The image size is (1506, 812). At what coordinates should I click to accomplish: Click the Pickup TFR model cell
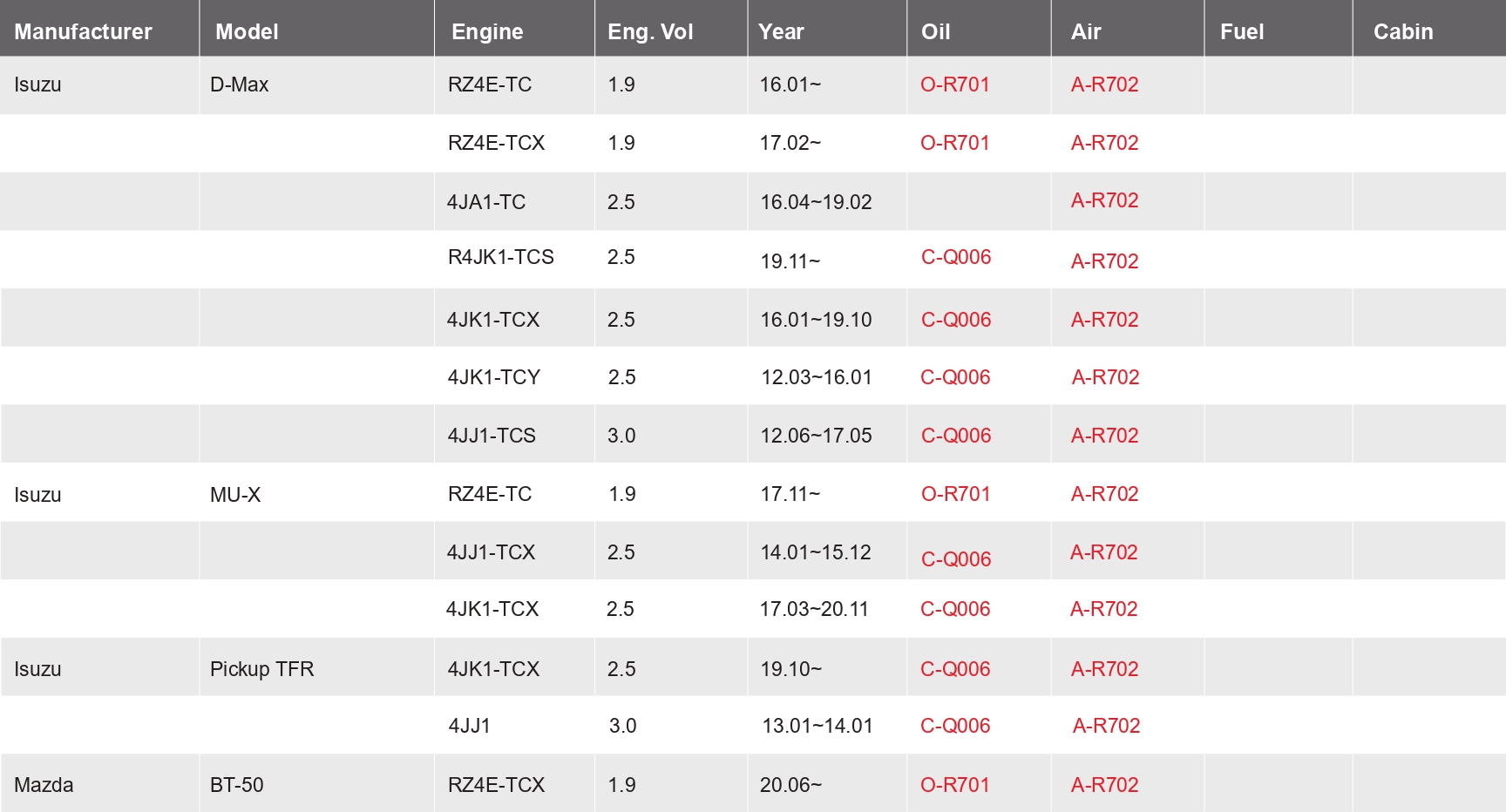(x=261, y=669)
